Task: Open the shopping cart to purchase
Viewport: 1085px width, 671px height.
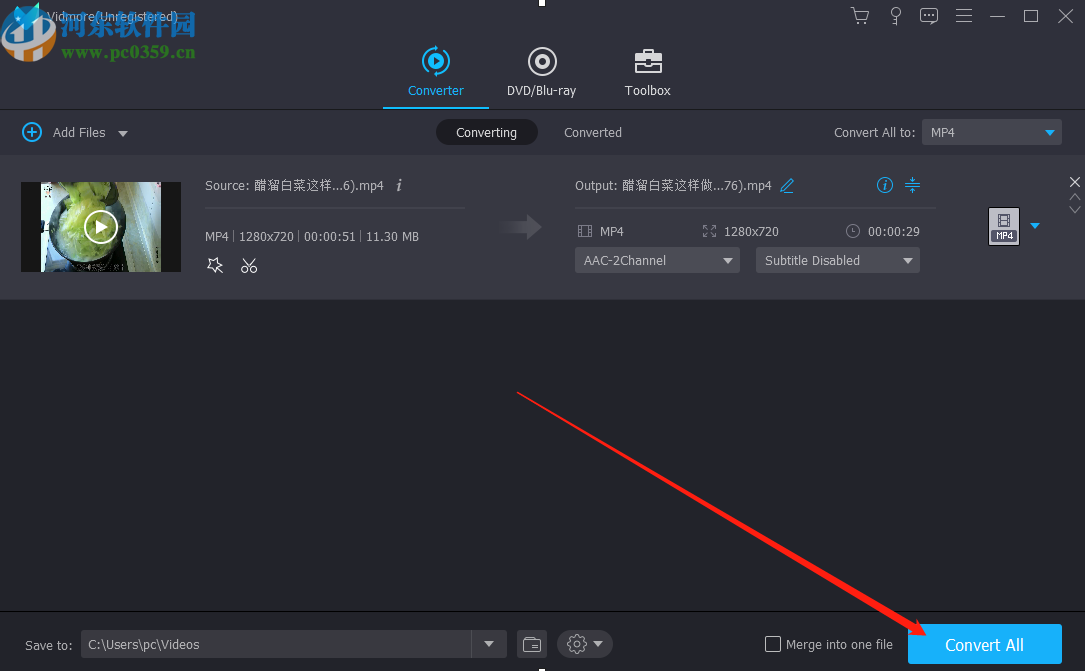Action: point(859,16)
